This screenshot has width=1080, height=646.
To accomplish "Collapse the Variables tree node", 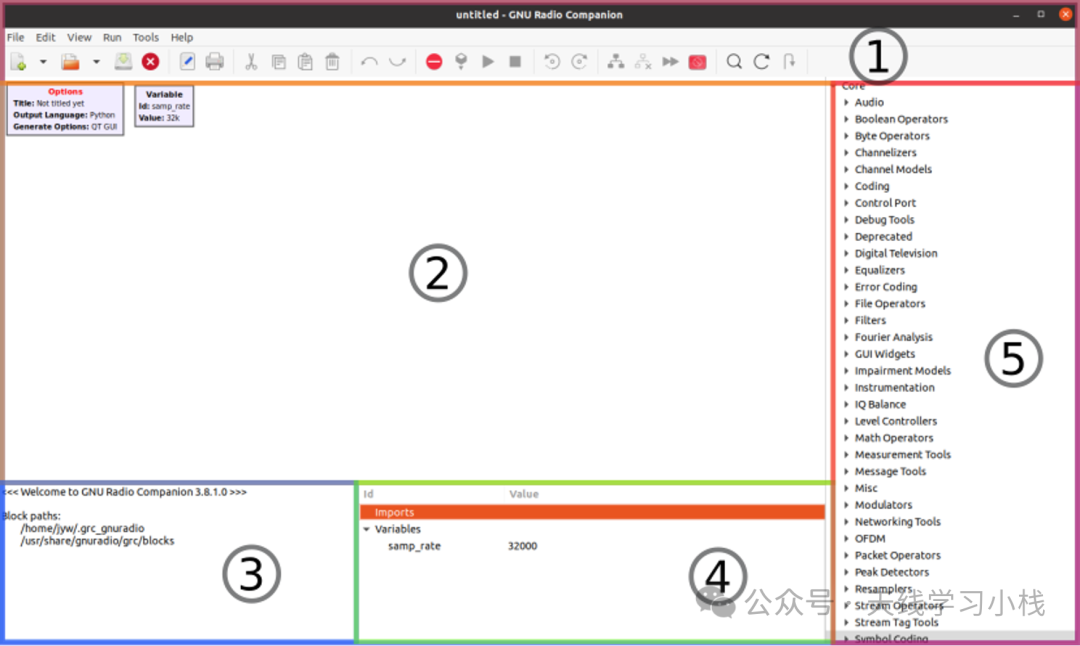I will tap(366, 529).
